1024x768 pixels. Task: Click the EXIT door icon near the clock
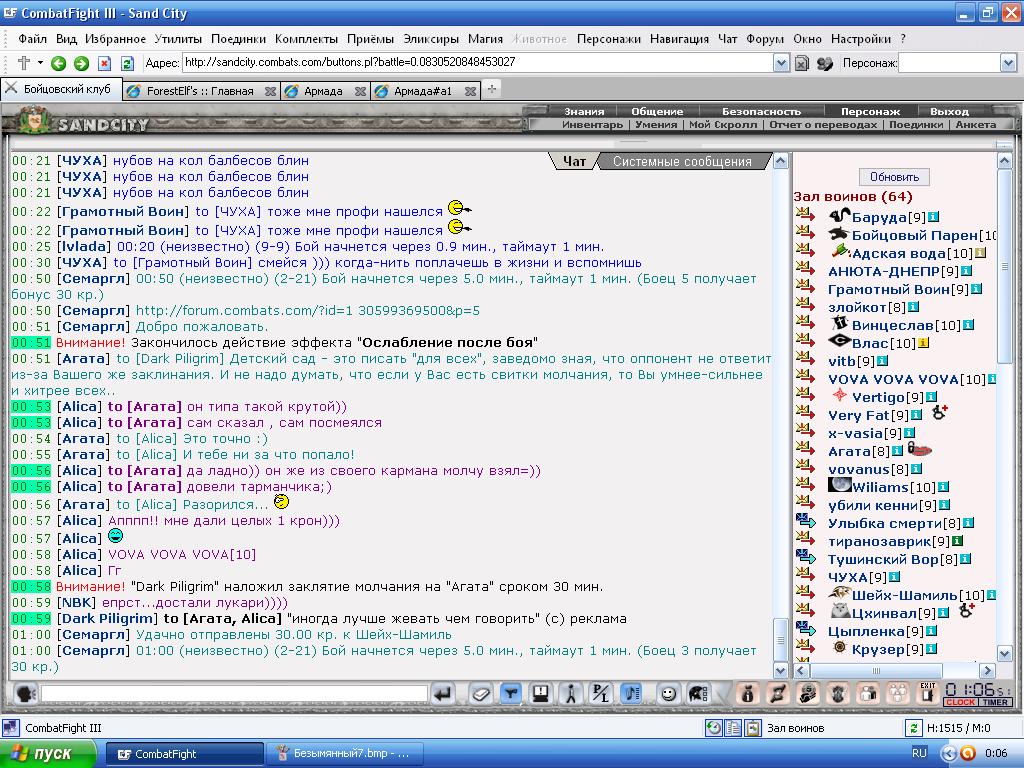(927, 693)
